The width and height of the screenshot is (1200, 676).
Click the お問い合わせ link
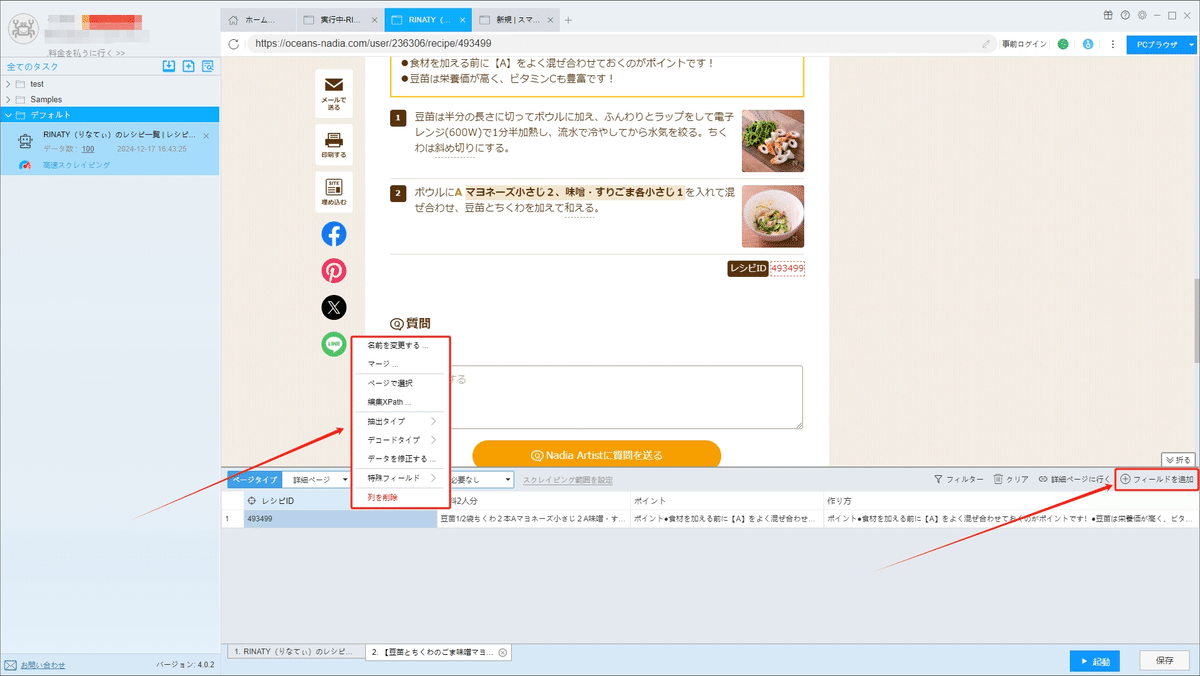(43, 664)
